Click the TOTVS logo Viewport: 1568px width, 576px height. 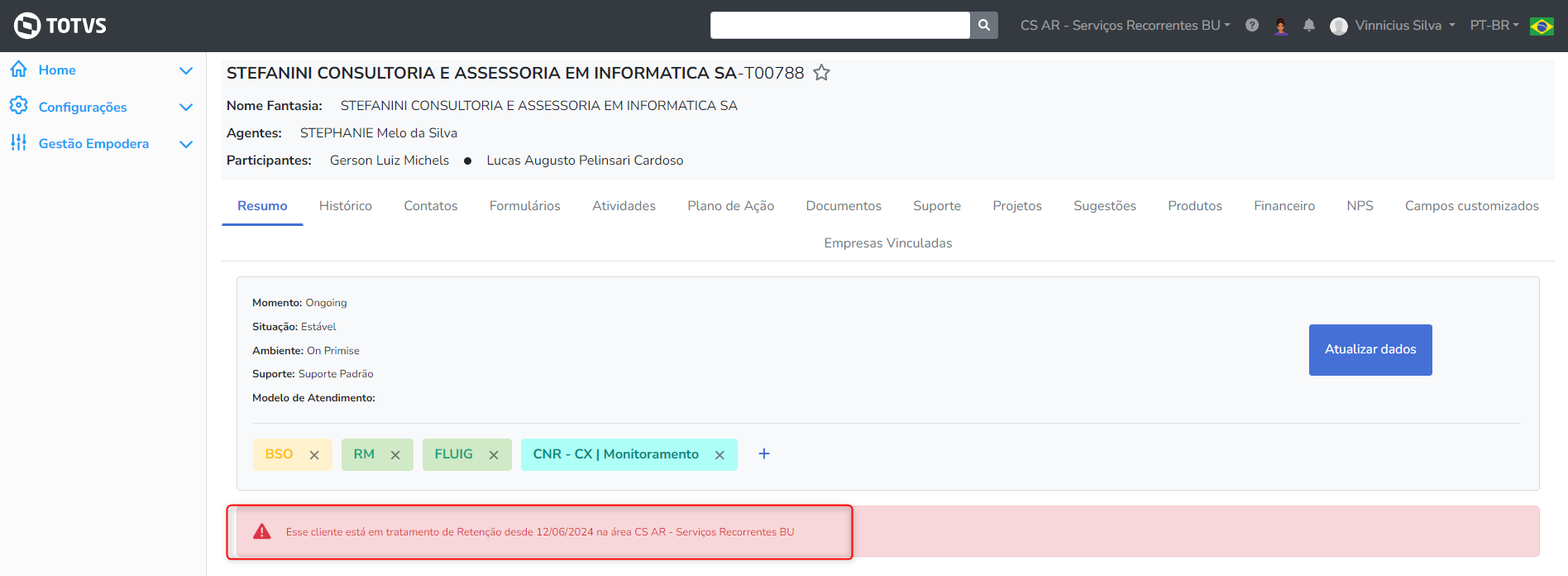60,26
